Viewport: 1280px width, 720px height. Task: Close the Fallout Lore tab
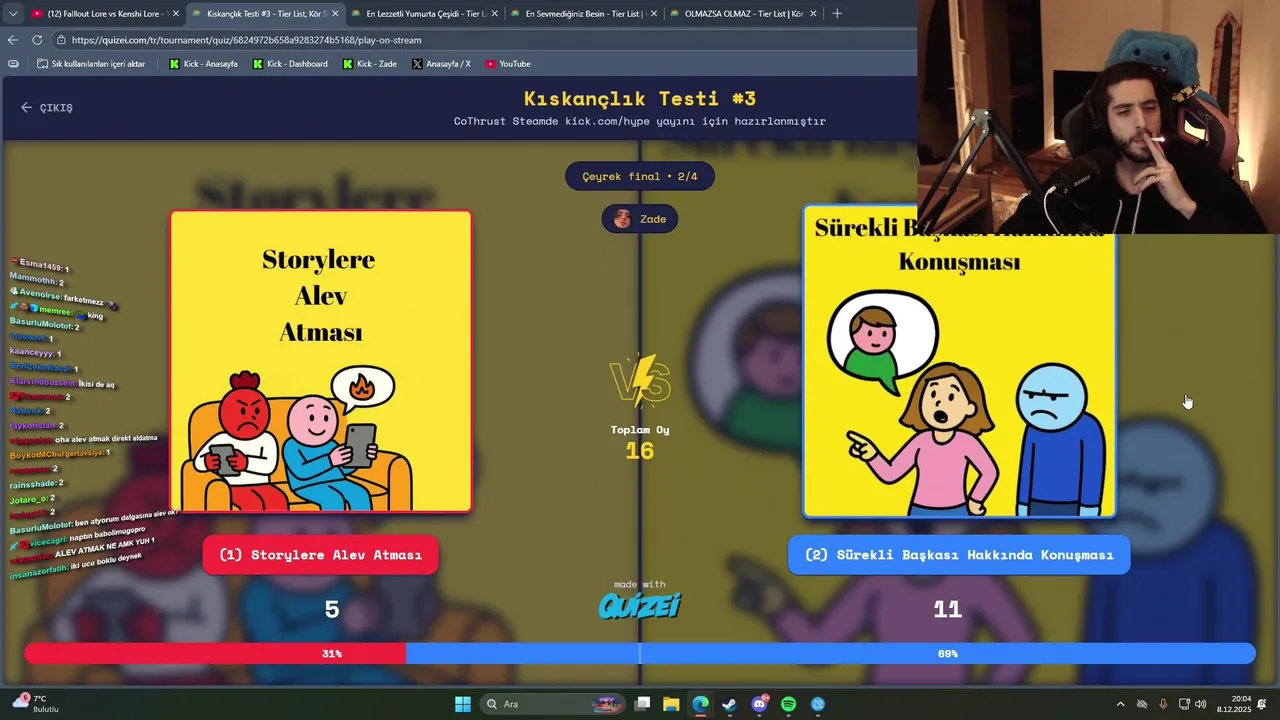[176, 13]
